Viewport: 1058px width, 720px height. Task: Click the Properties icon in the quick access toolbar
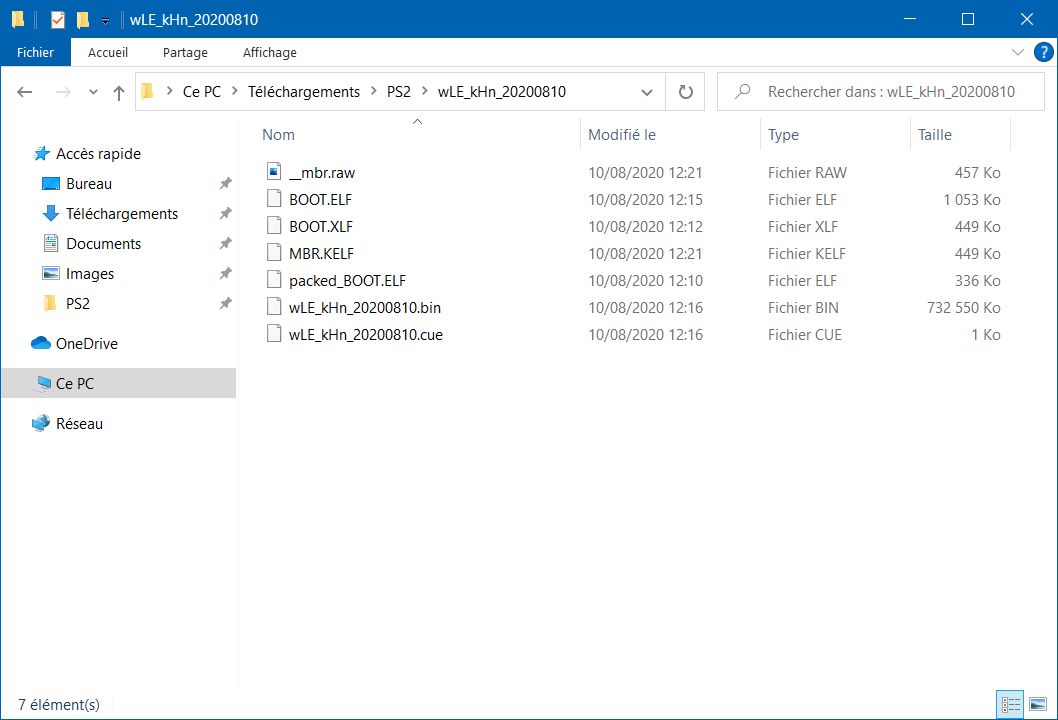[58, 20]
